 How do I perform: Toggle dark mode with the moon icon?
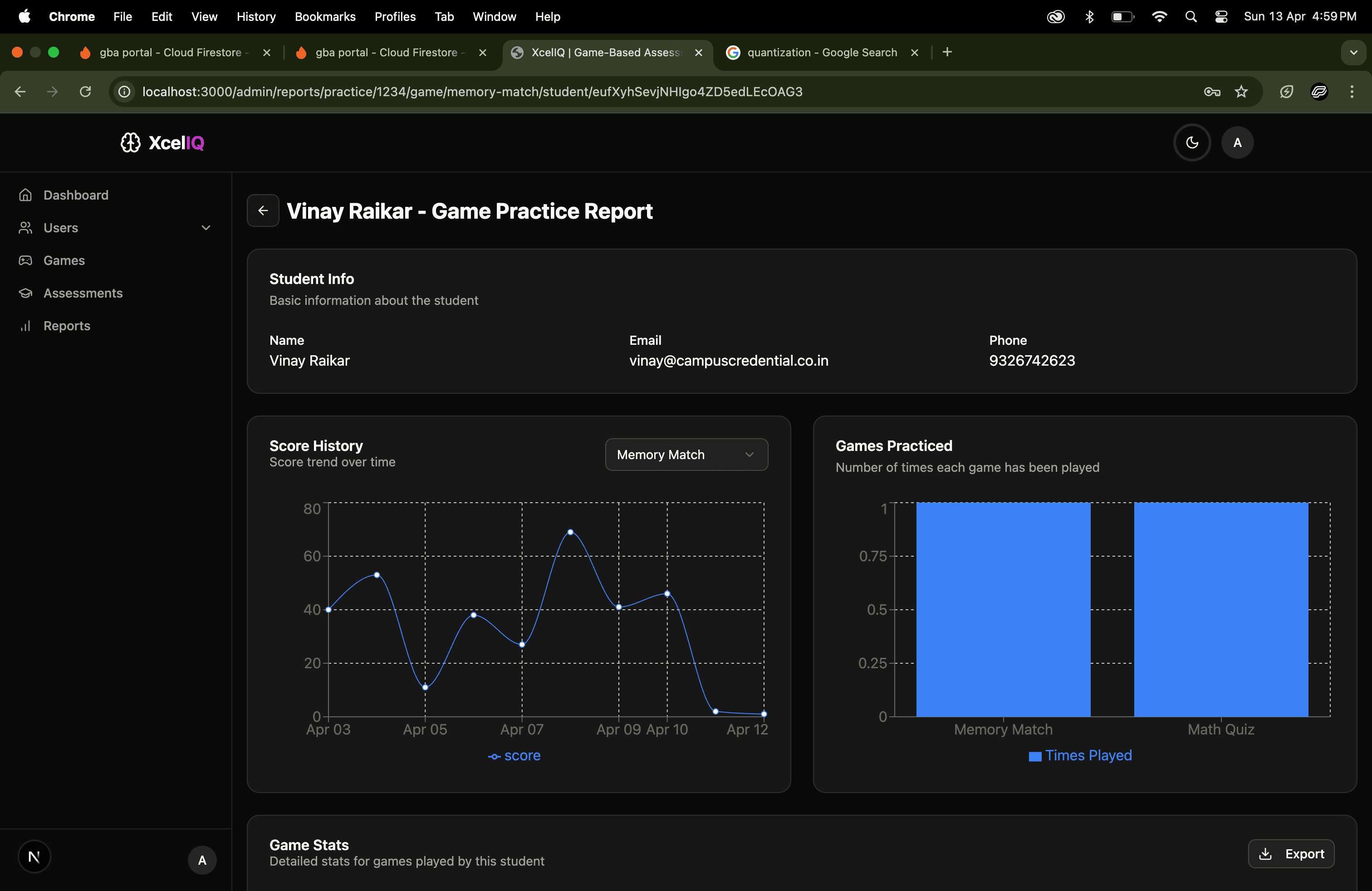1192,142
